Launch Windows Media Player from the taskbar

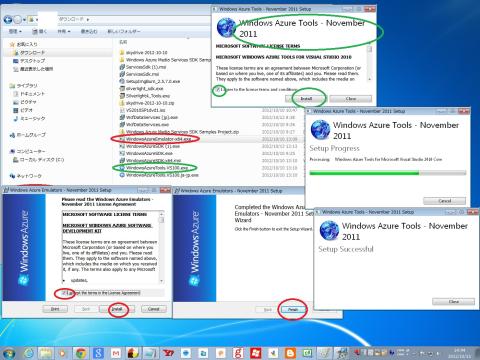pos(63,353)
